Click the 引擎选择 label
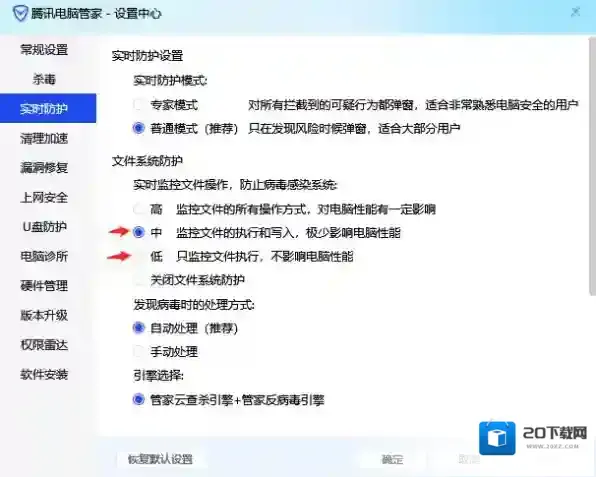596x477 pixels. [x=159, y=376]
